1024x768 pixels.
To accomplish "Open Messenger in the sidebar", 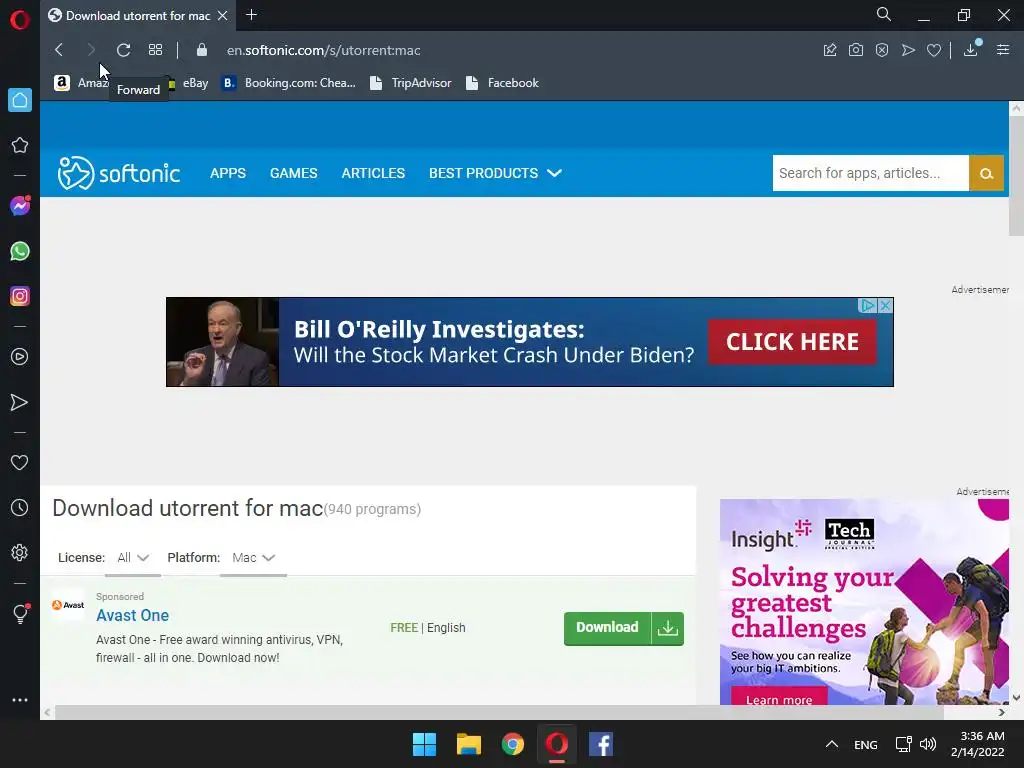I will coord(20,206).
